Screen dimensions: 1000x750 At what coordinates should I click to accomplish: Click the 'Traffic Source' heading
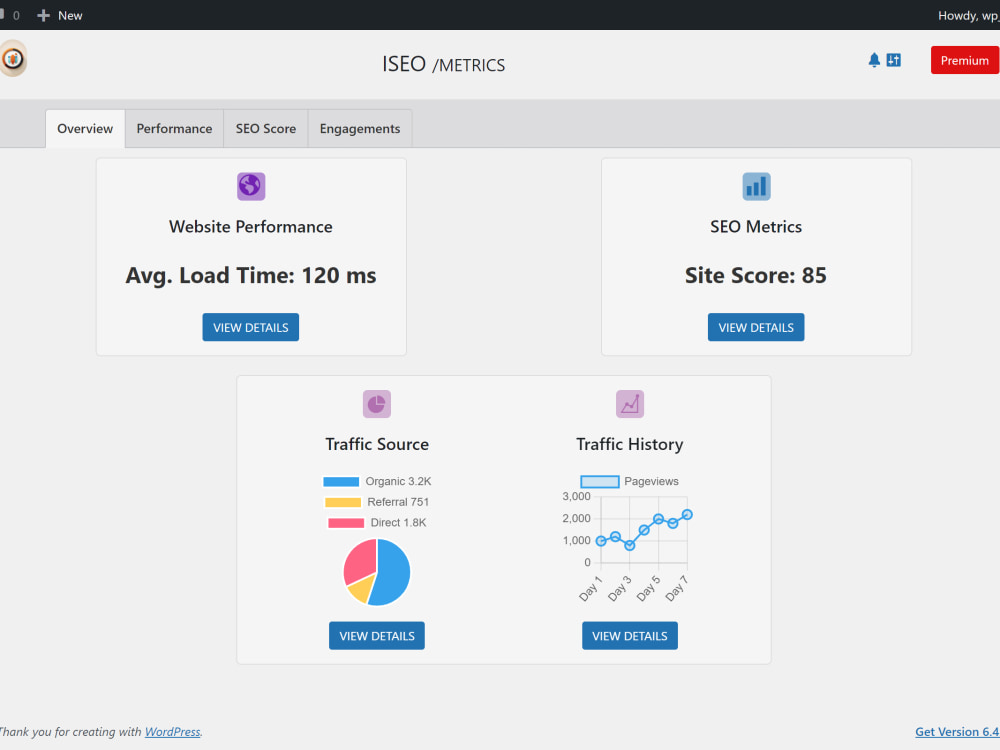click(376, 445)
